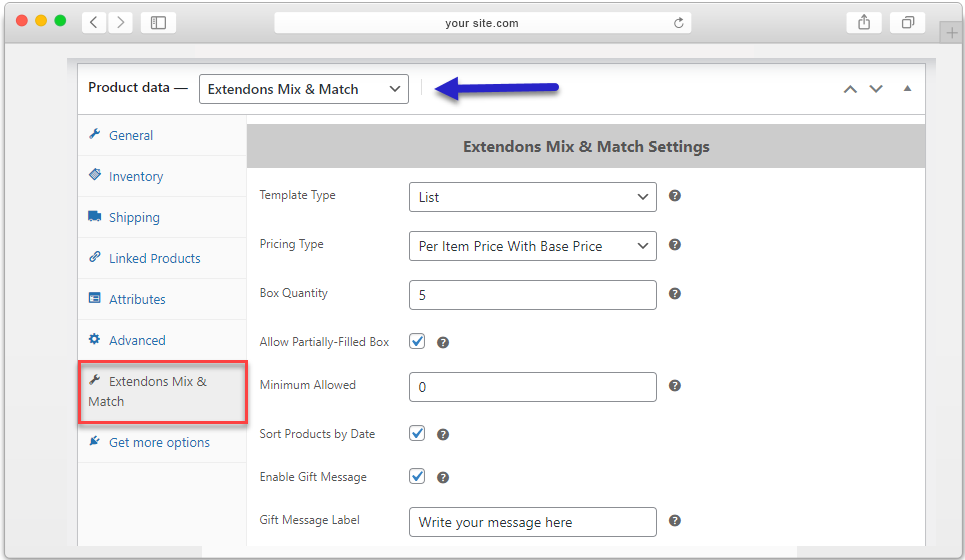Show help for the Gift Message Label field
This screenshot has width=965, height=560.
[675, 521]
